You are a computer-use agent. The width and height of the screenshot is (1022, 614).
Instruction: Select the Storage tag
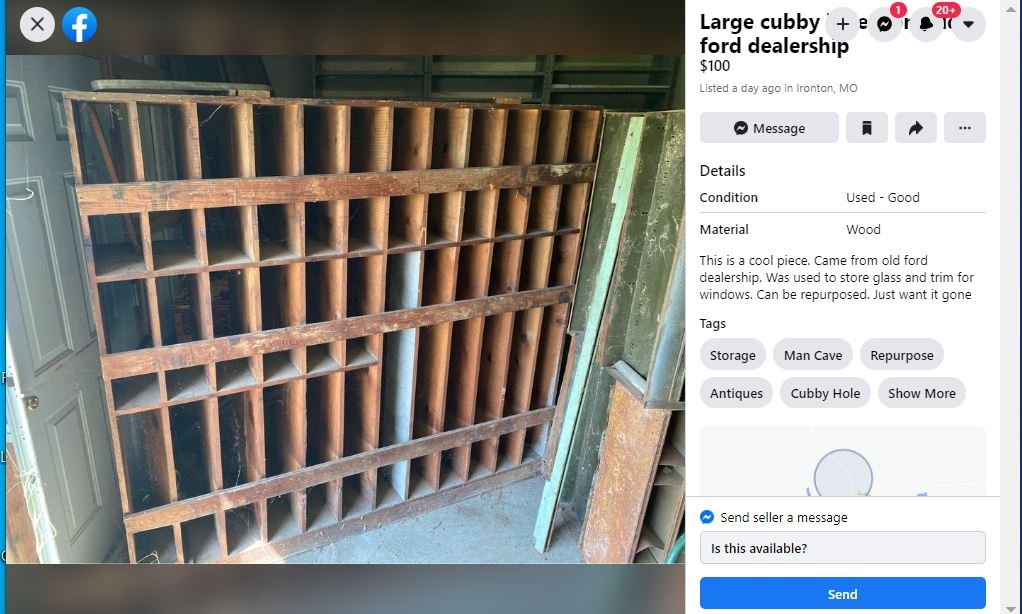coord(733,355)
